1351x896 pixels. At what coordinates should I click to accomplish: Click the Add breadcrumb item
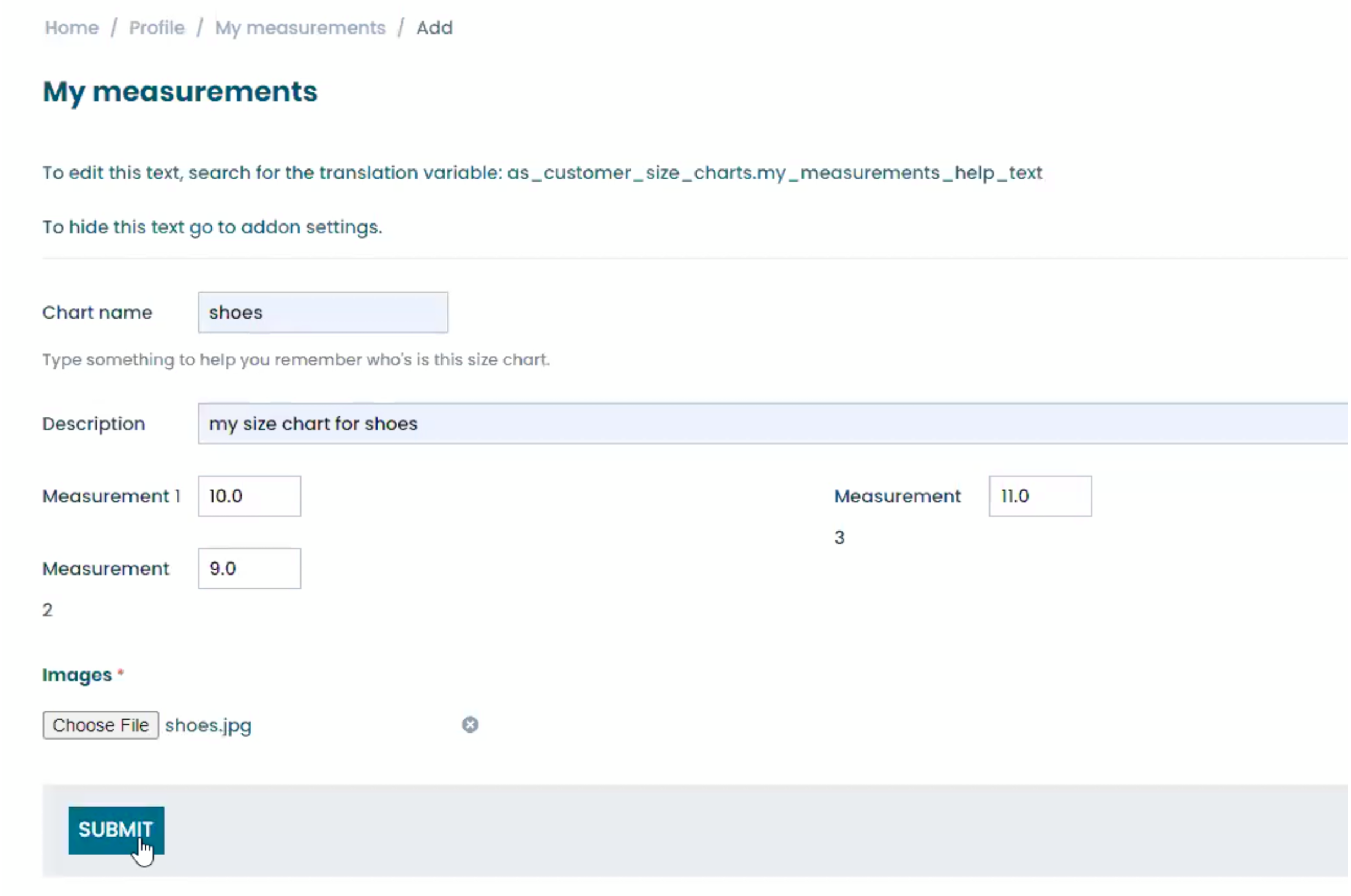(x=435, y=28)
